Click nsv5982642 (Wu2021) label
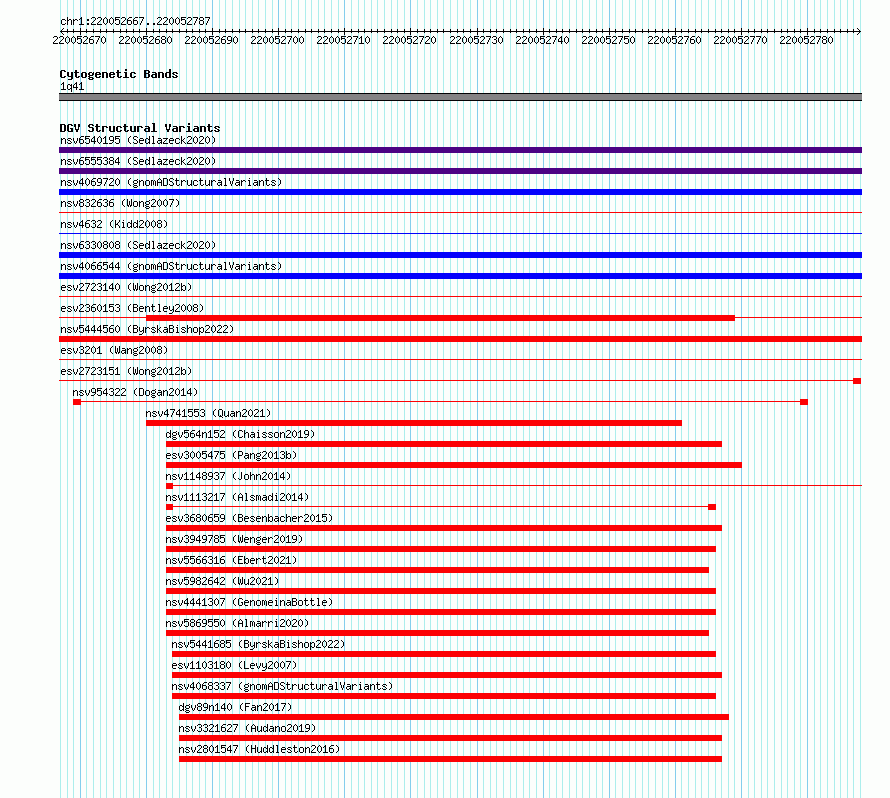Screen dimensions: 890x798 pos(222,581)
